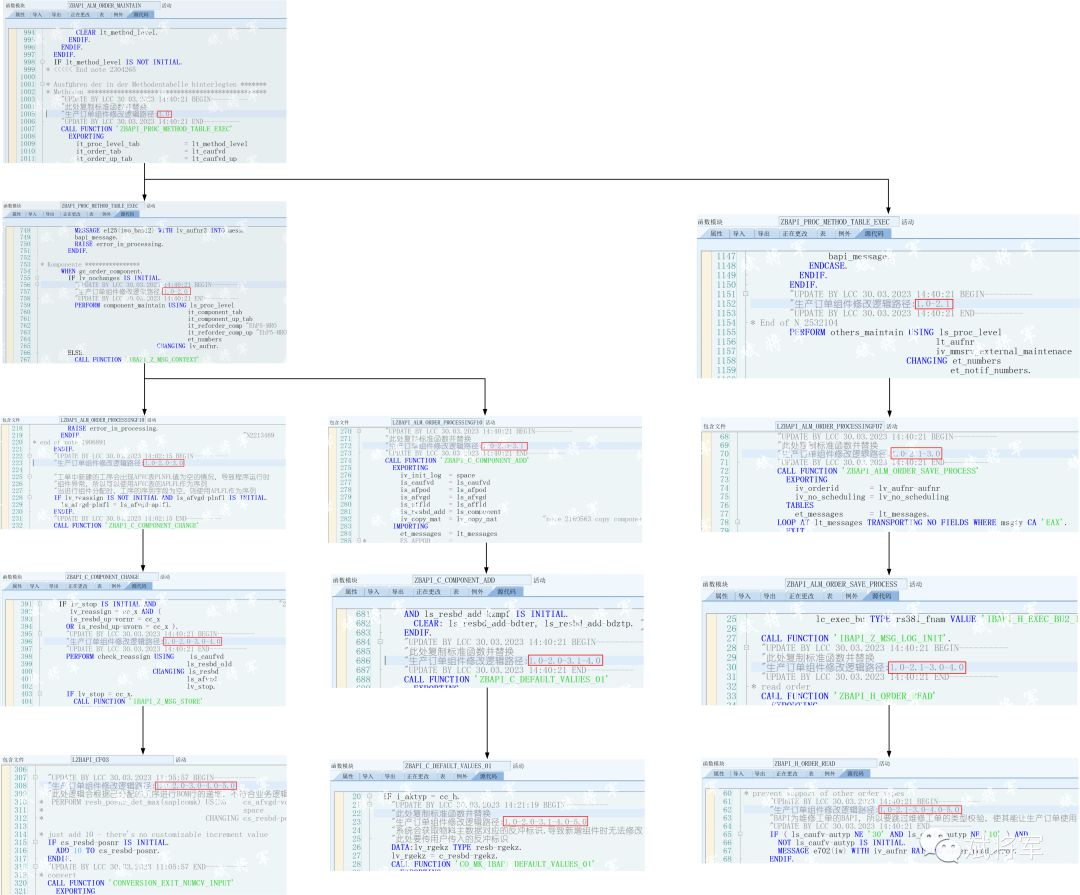
Task: Open 正在更改 tab in ZBAPI_C_COMPONENT_ADD panel
Action: pyautogui.click(x=428, y=592)
